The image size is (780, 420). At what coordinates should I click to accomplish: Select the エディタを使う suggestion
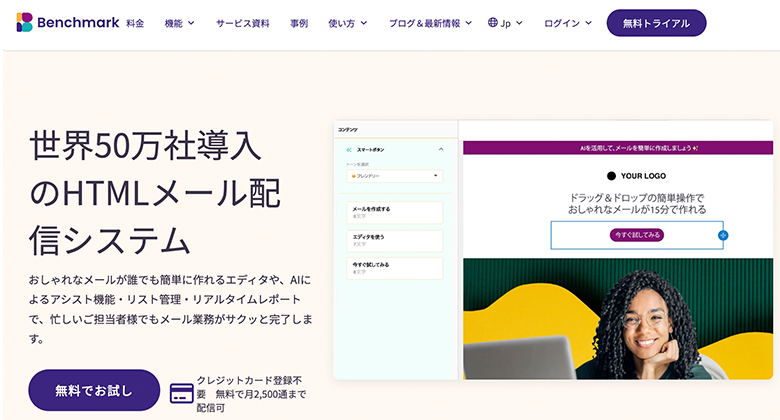click(394, 240)
